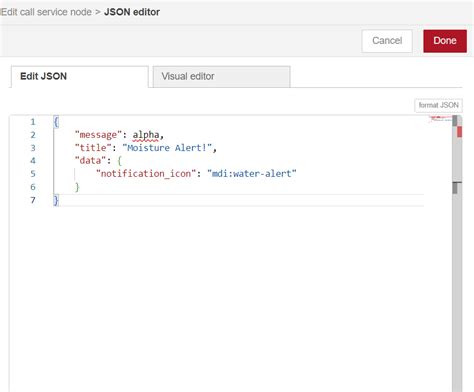The width and height of the screenshot is (474, 392).
Task: Click line number 1 in gutter
Action: coord(33,122)
